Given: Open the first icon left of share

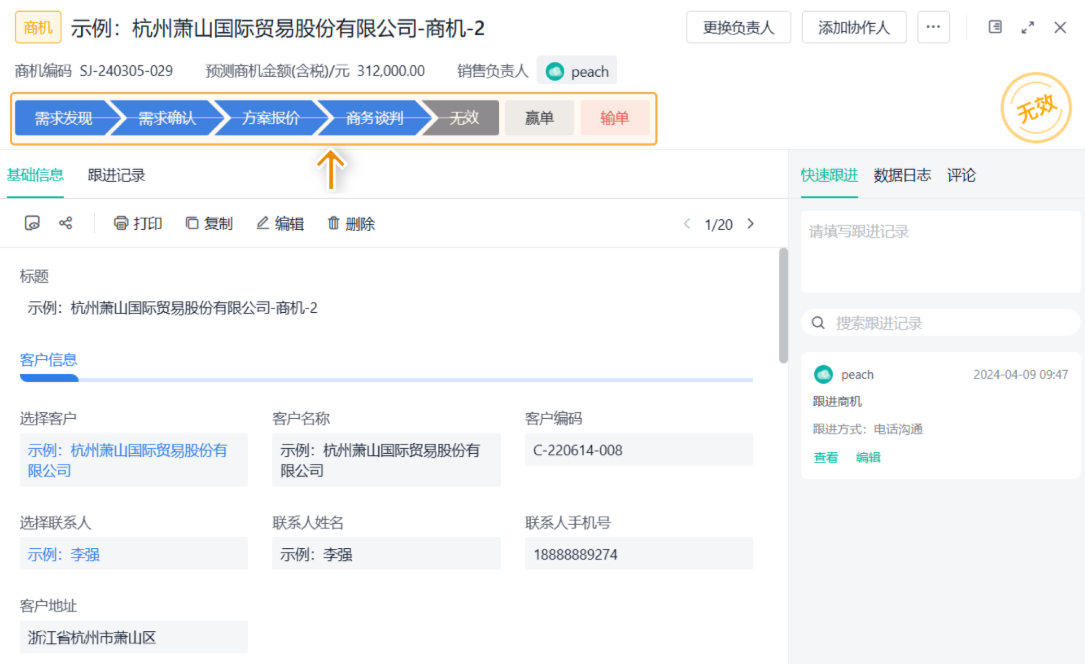Looking at the screenshot, I should [32, 224].
